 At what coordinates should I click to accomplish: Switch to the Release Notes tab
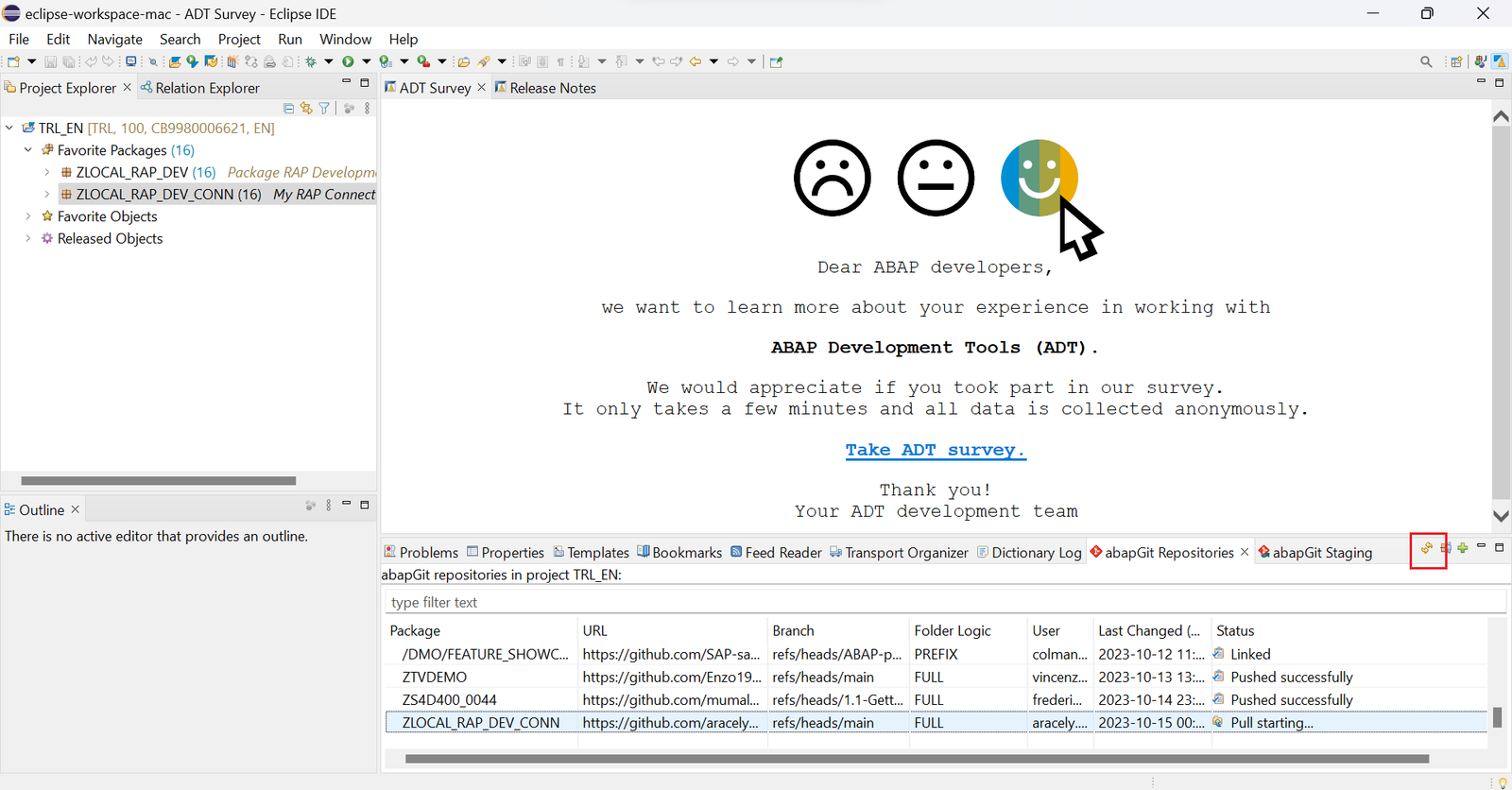point(545,88)
